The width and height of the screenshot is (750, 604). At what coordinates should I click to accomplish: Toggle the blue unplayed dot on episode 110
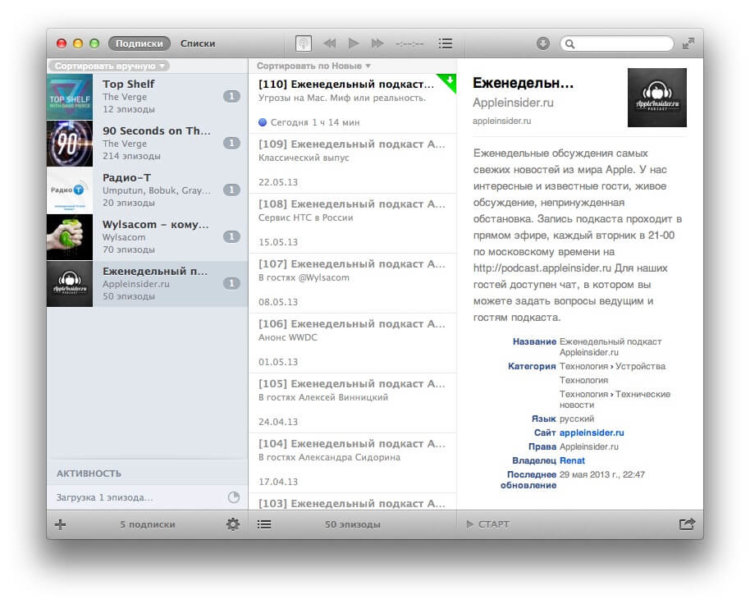coord(262,122)
